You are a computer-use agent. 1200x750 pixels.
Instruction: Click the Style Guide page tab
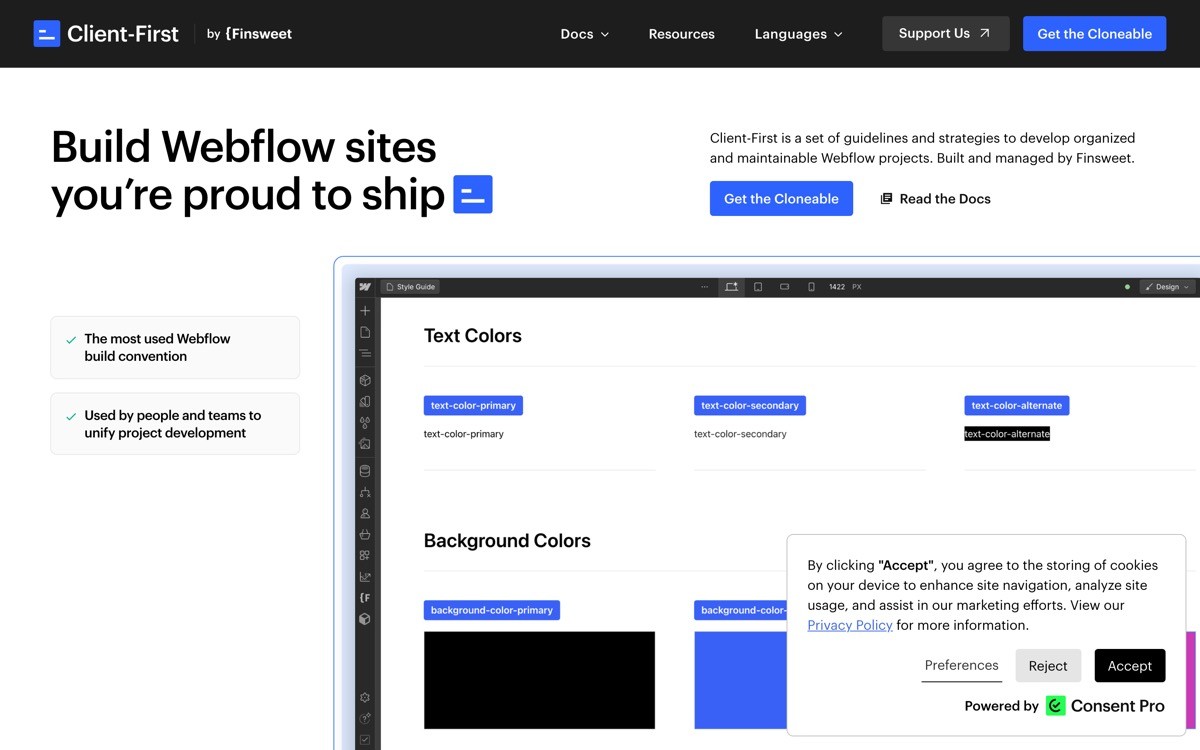click(x=410, y=287)
